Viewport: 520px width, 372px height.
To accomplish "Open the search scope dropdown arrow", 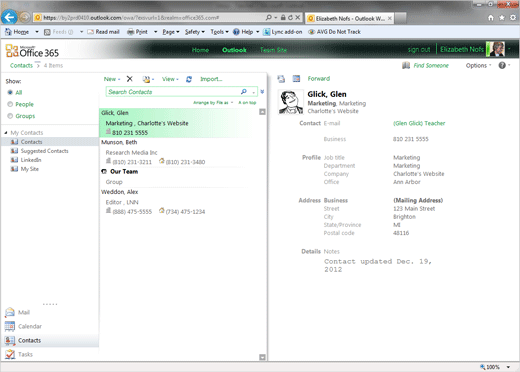I will coord(254,92).
